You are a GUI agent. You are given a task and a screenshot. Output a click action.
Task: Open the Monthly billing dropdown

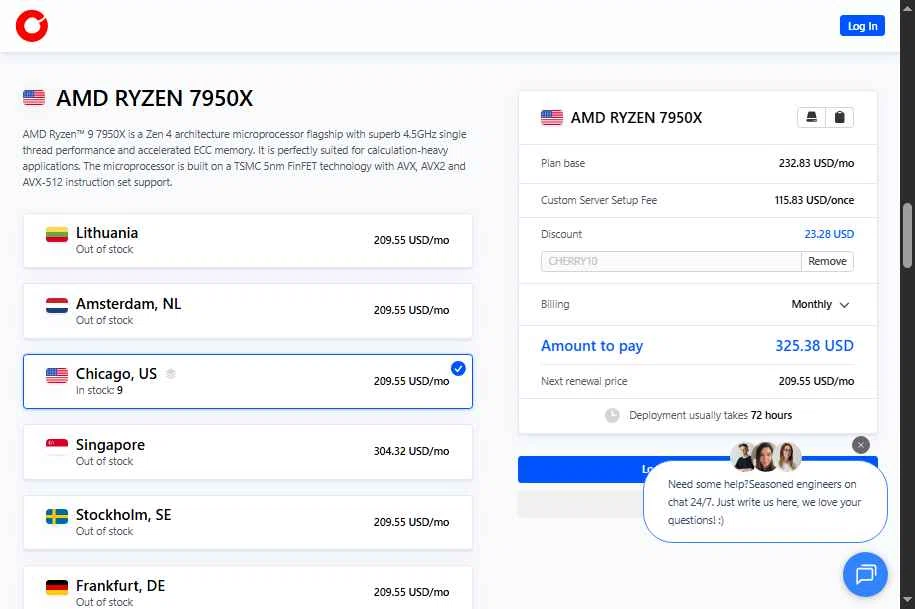pyautogui.click(x=820, y=304)
